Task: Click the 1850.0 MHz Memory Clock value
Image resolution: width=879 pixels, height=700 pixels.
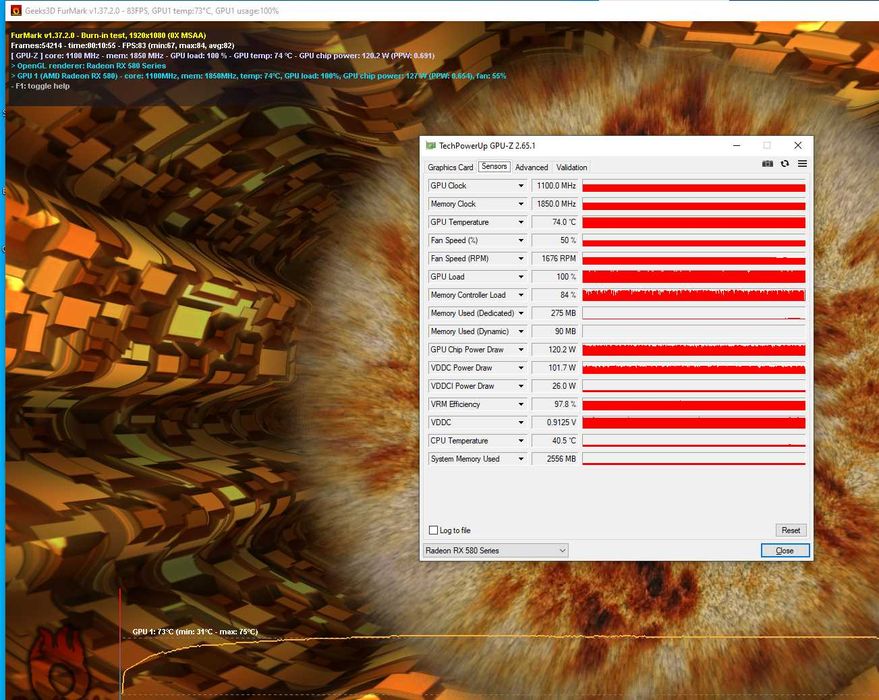Action: (555, 204)
